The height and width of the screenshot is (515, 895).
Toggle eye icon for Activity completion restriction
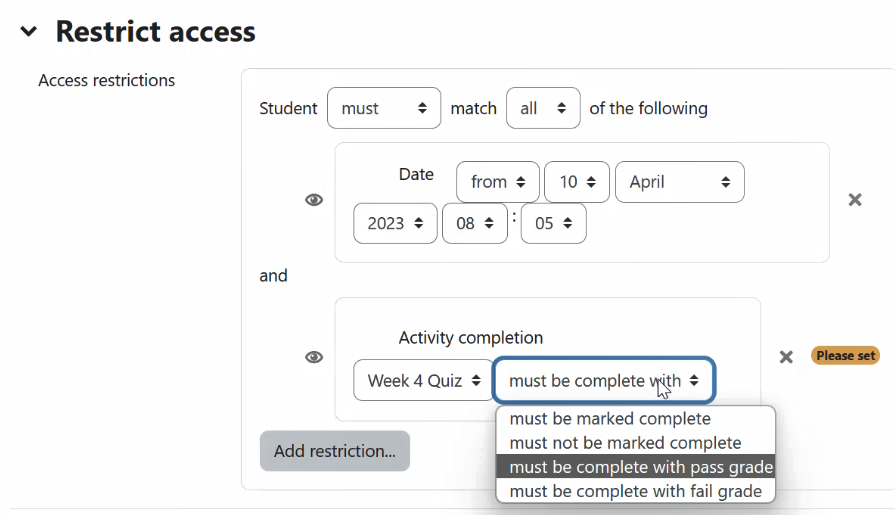click(x=314, y=357)
